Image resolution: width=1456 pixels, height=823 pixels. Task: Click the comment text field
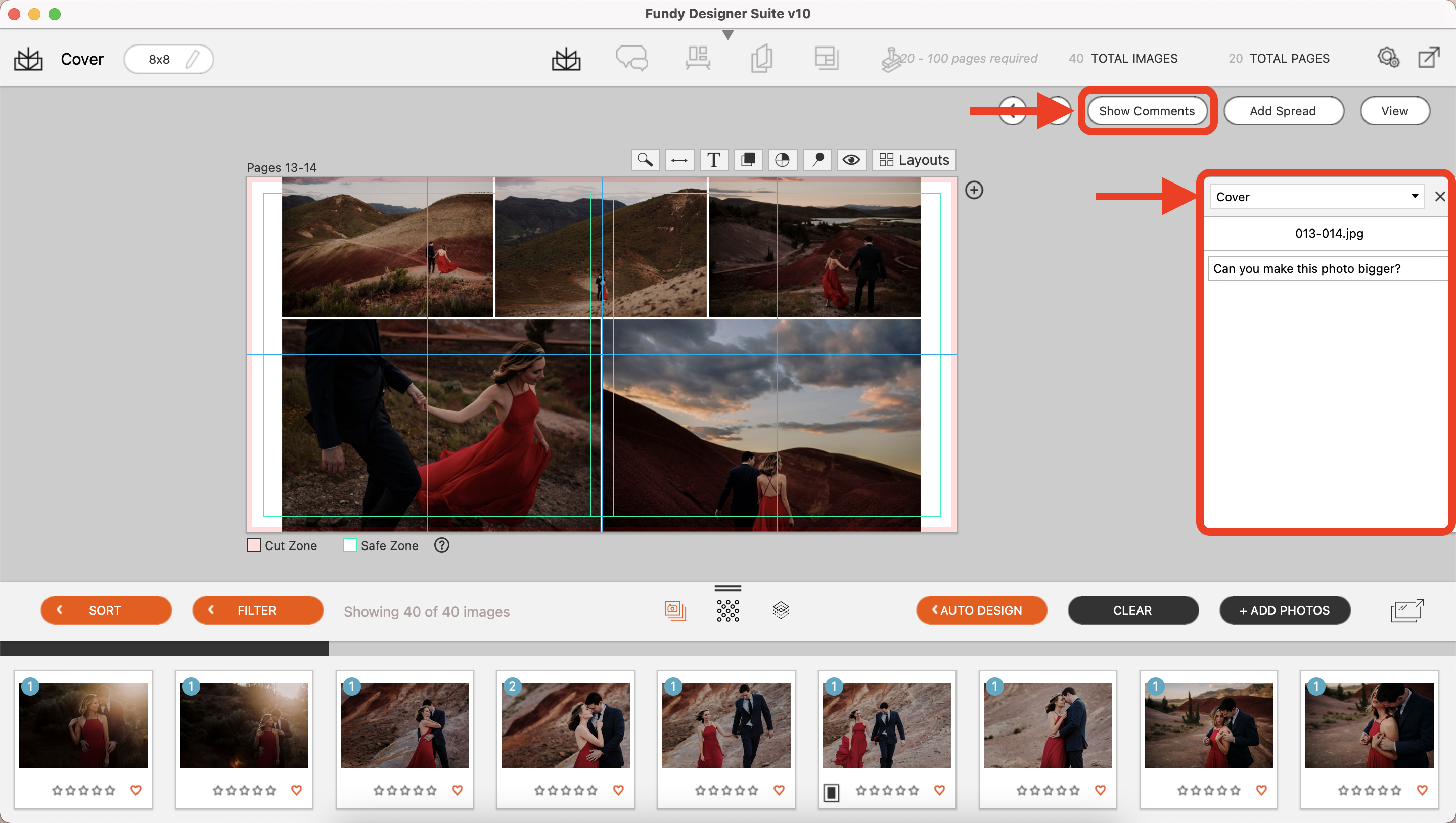coord(1328,268)
